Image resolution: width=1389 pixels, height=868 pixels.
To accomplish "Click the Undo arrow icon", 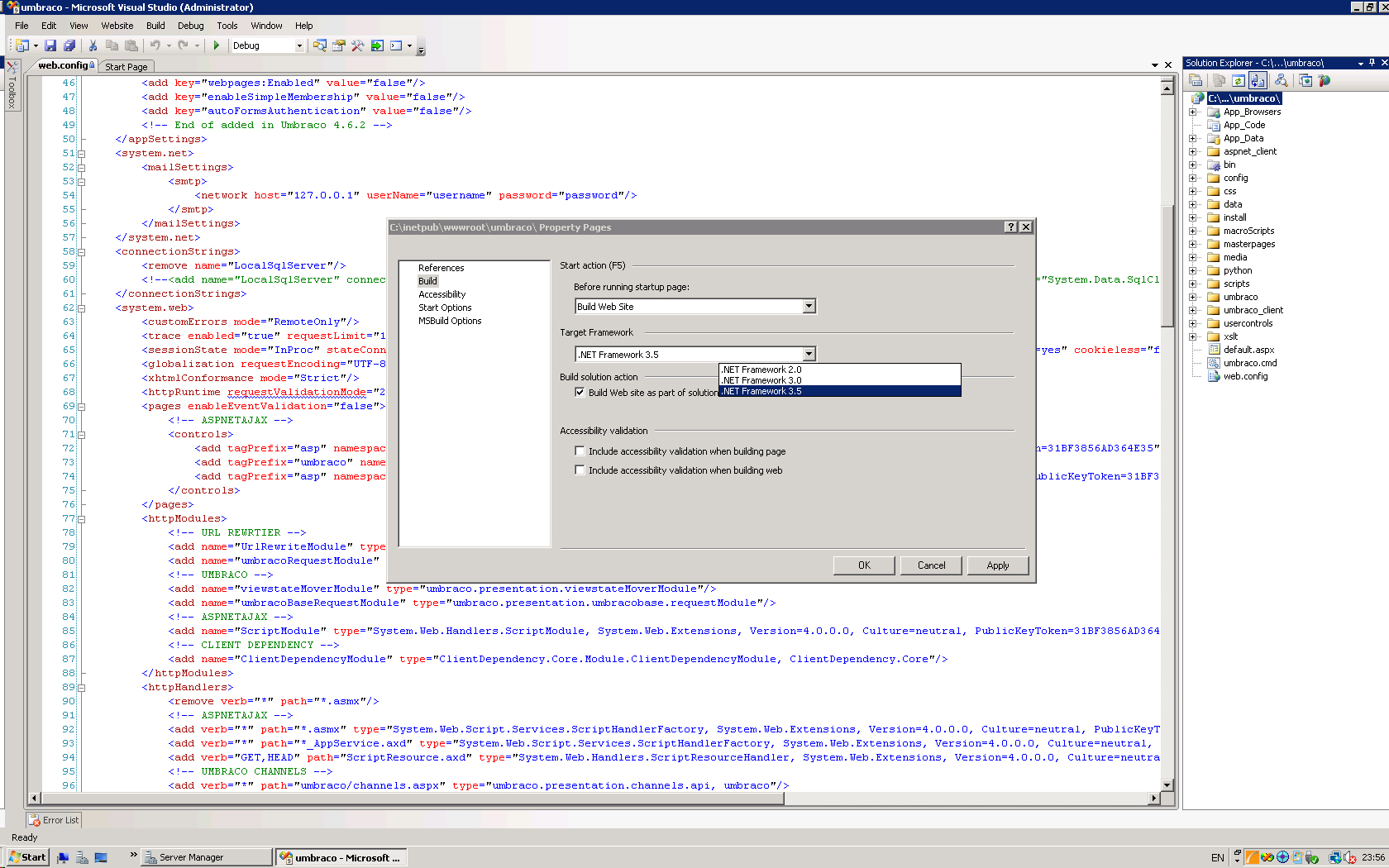I will click(155, 45).
